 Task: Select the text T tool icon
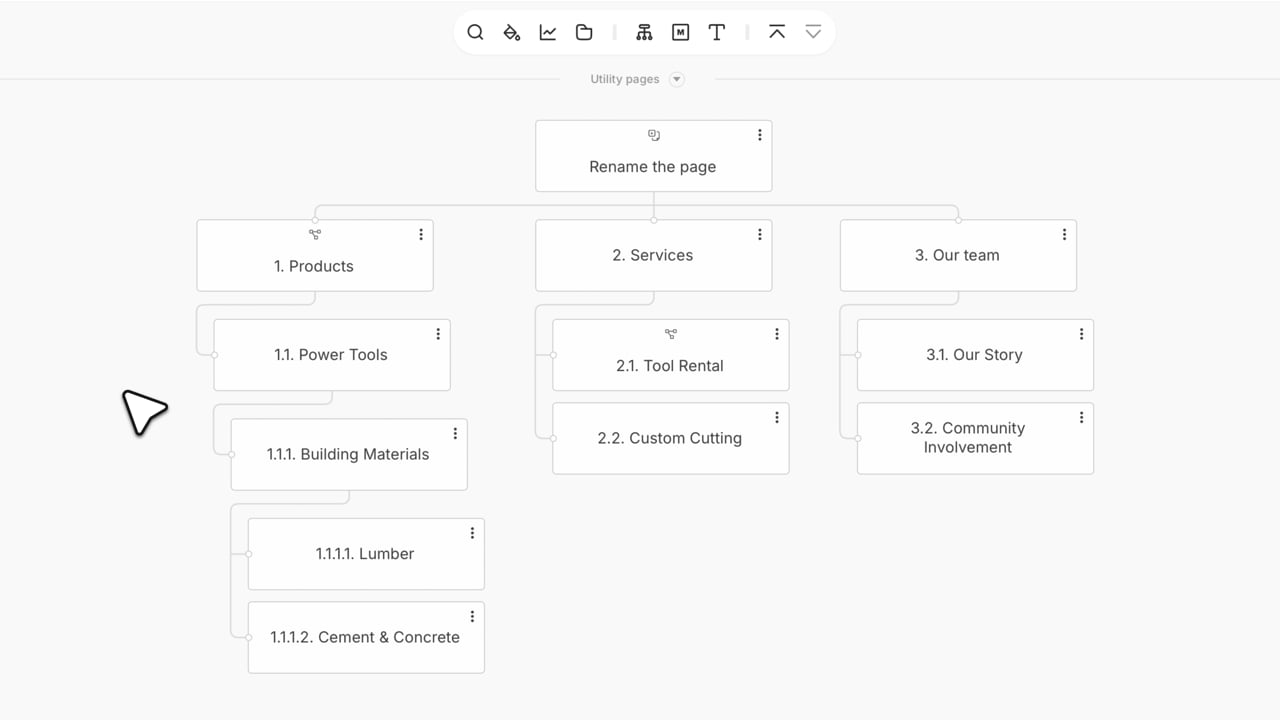(x=717, y=32)
